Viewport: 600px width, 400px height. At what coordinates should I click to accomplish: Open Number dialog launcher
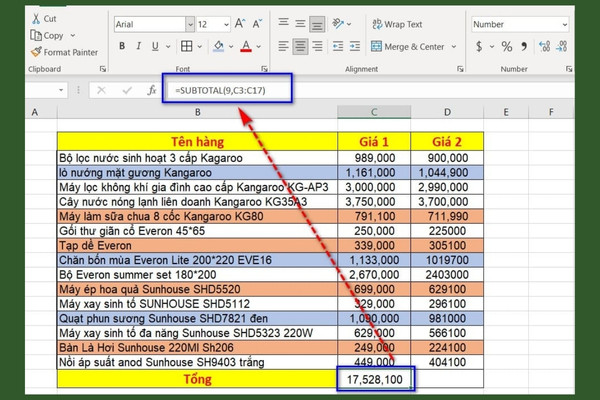pyautogui.click(x=569, y=69)
